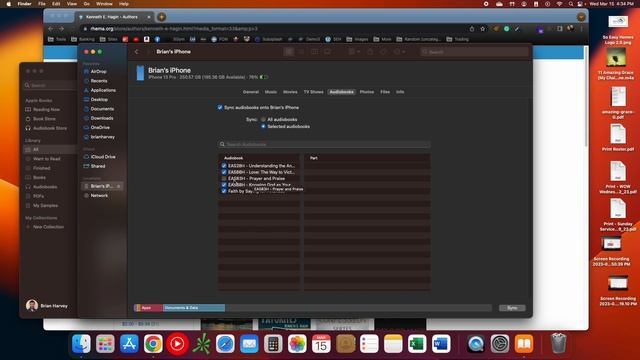Click the Finder share icon
The image size is (640, 360).
pyautogui.click(x=370, y=52)
